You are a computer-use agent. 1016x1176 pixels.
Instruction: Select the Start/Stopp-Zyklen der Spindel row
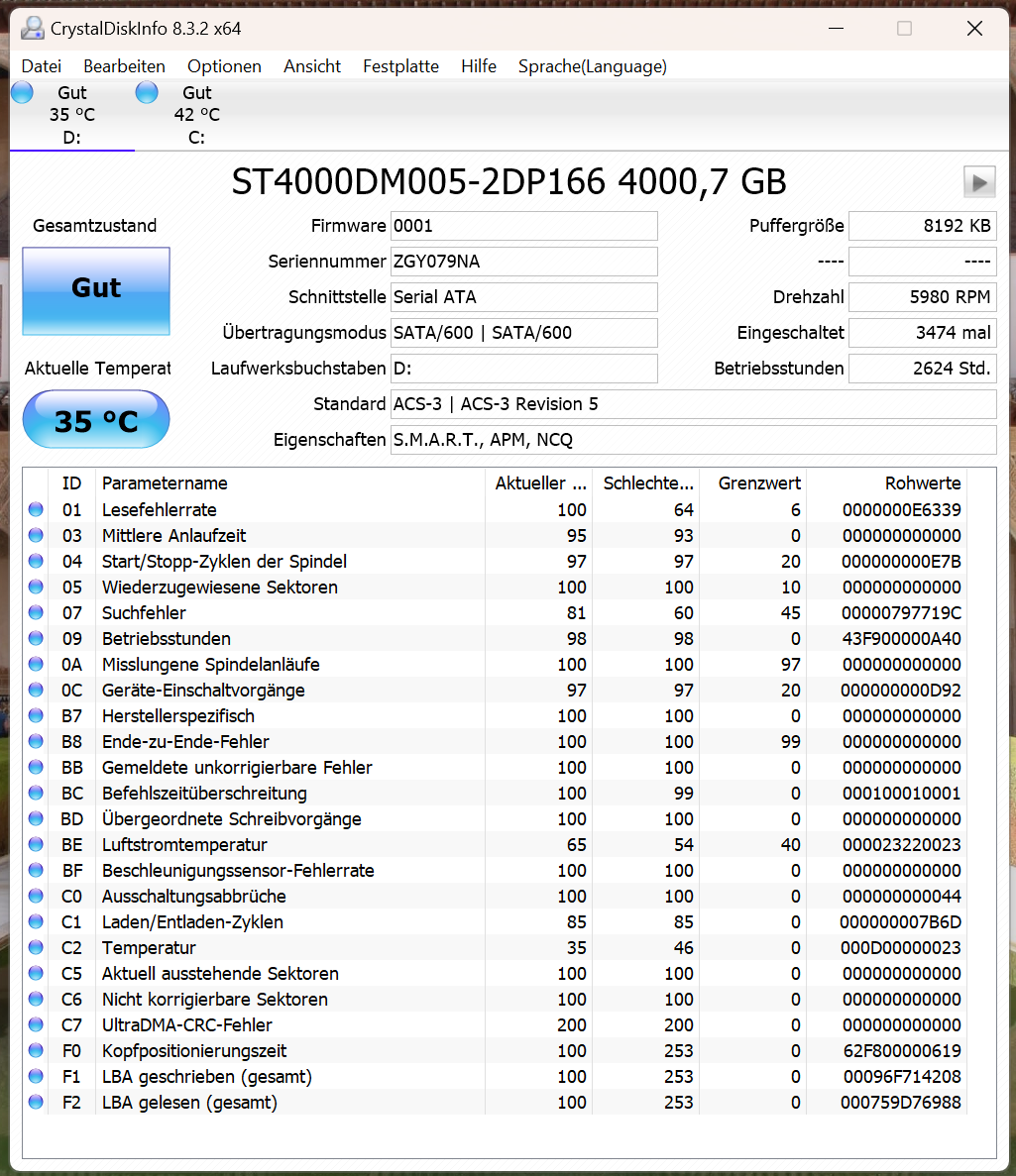click(496, 561)
